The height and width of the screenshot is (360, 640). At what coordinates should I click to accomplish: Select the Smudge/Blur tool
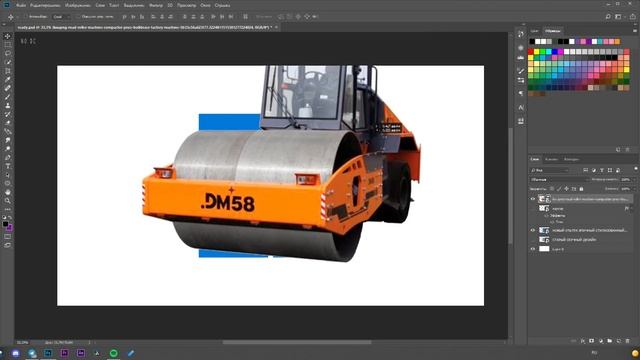[7, 140]
